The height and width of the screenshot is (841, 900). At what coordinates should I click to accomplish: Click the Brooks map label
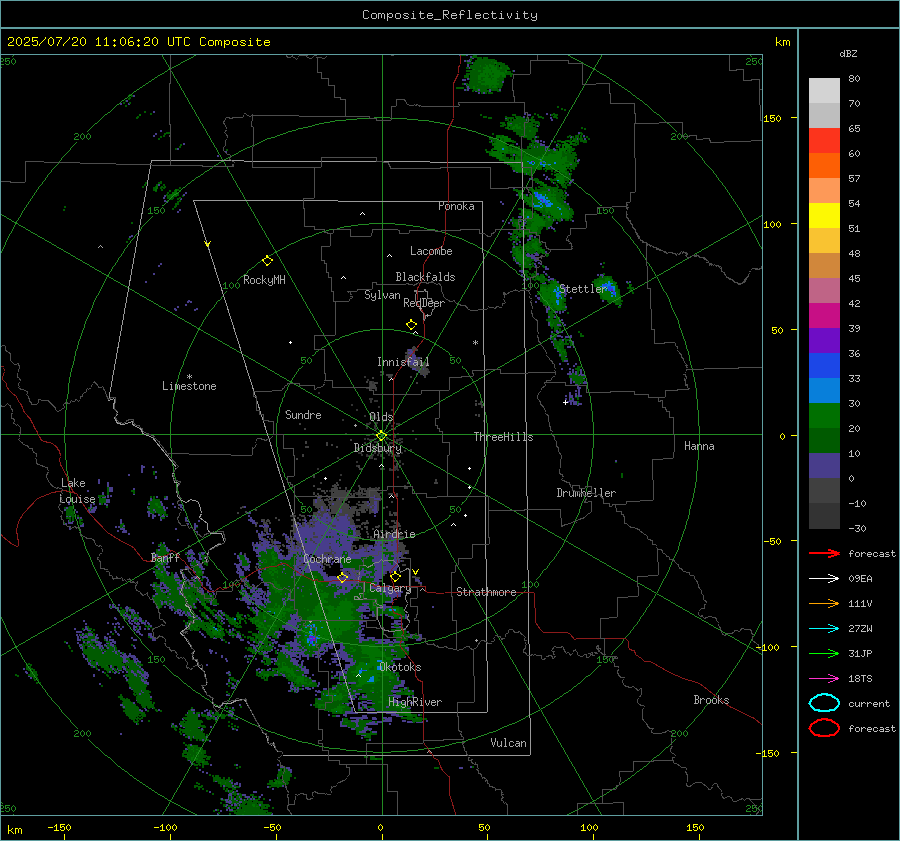[x=711, y=700]
